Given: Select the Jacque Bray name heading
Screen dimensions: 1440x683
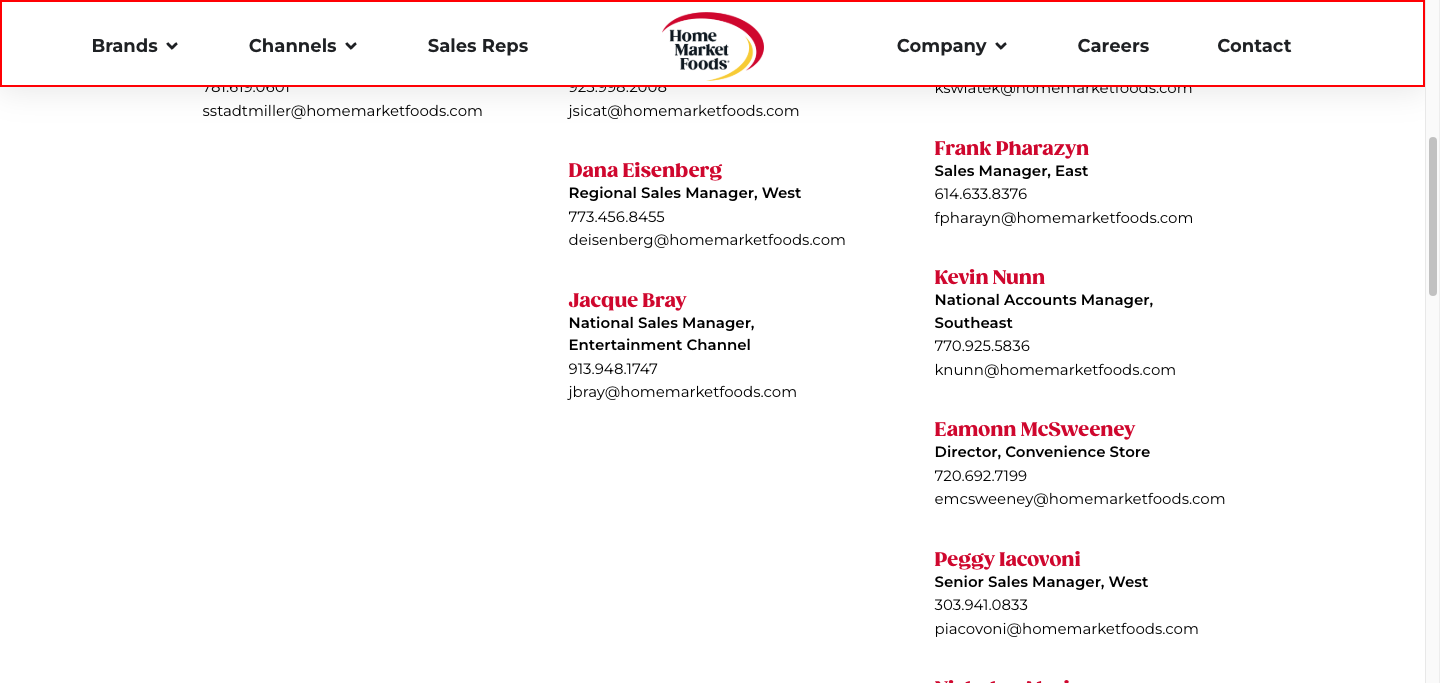Looking at the screenshot, I should point(627,300).
